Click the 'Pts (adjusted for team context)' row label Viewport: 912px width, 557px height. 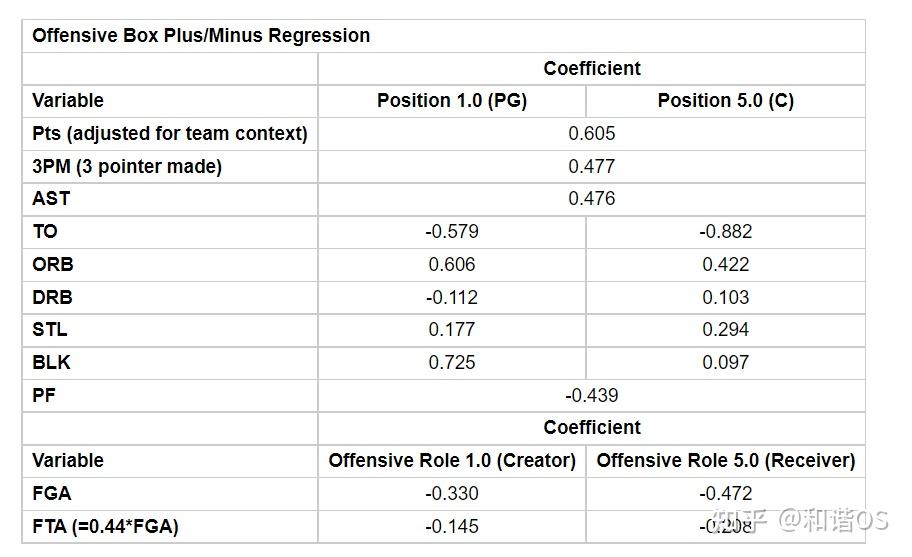(x=170, y=134)
